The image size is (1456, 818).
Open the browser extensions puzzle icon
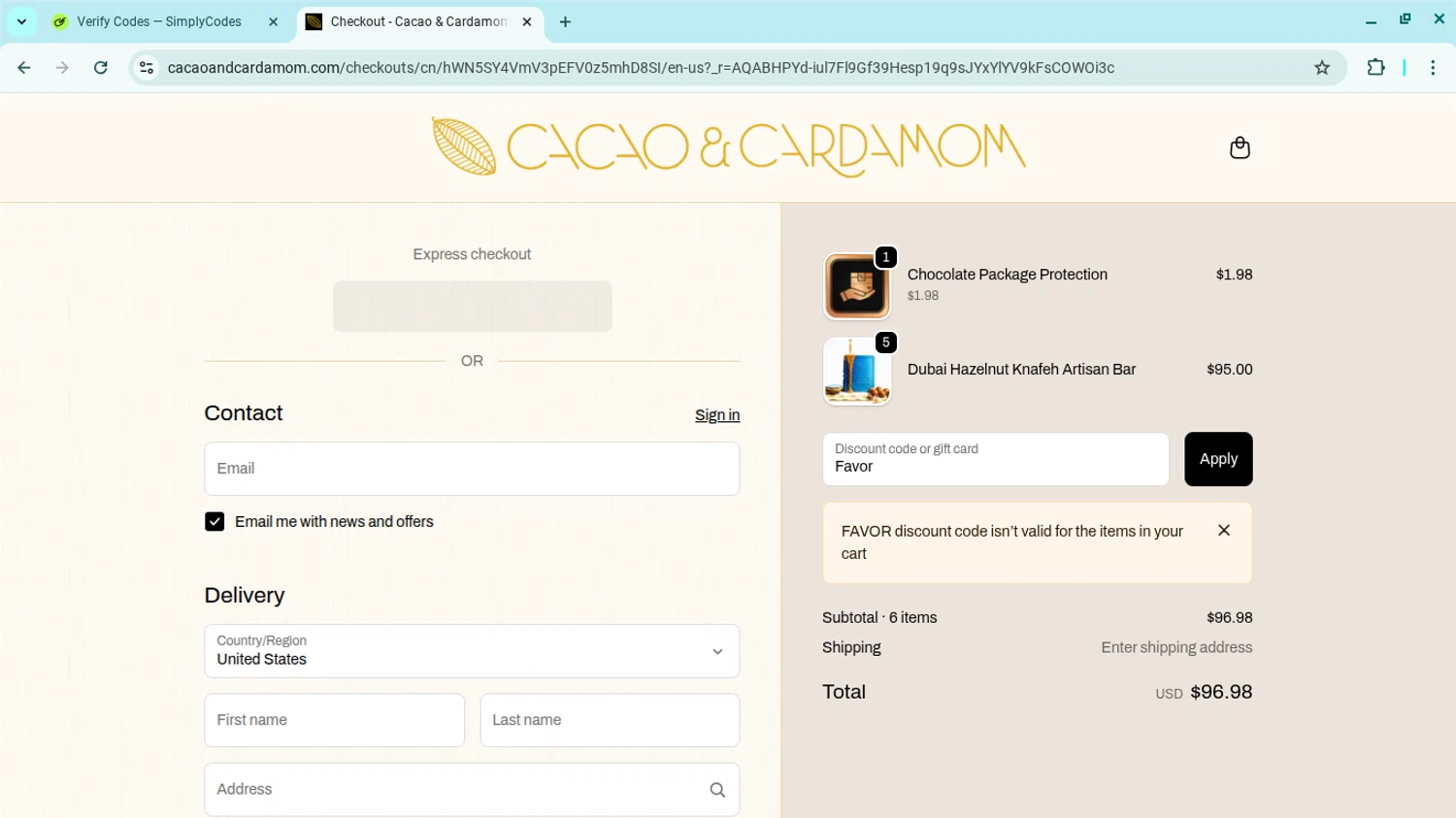click(x=1375, y=68)
